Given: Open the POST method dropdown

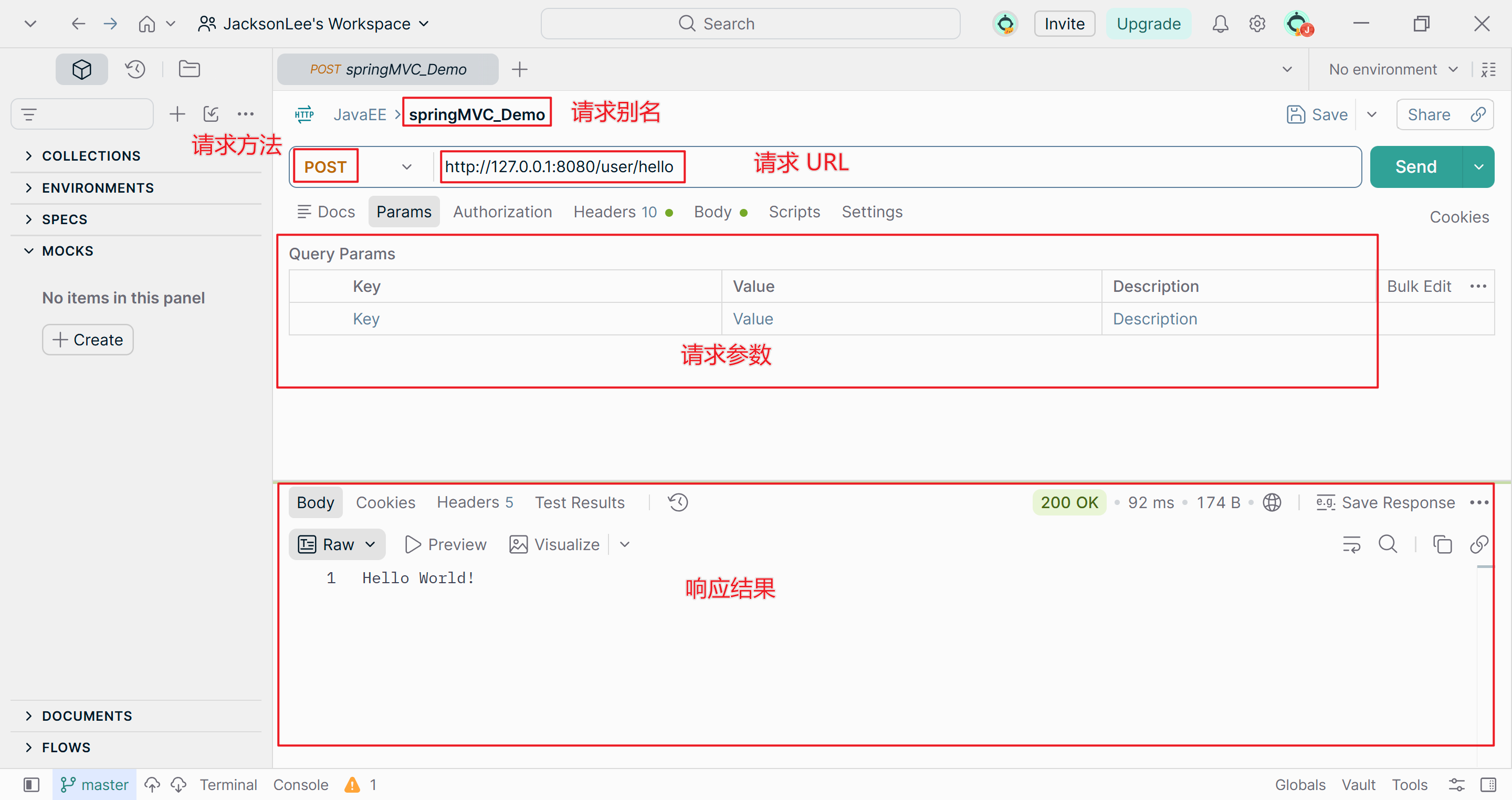Looking at the screenshot, I should tap(406, 167).
